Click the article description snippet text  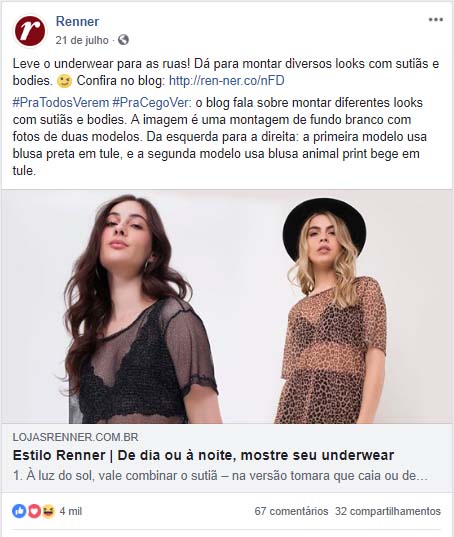click(220, 476)
